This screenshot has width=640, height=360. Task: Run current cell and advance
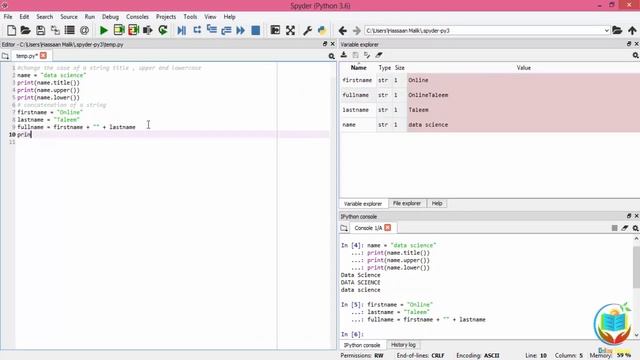(x=133, y=30)
